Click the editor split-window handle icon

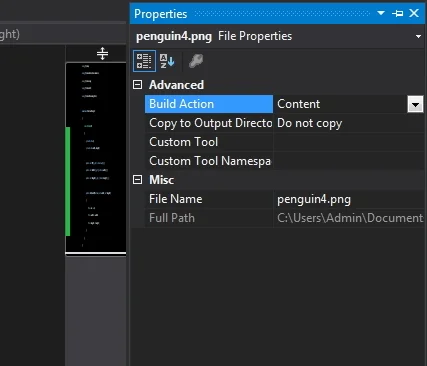click(102, 53)
